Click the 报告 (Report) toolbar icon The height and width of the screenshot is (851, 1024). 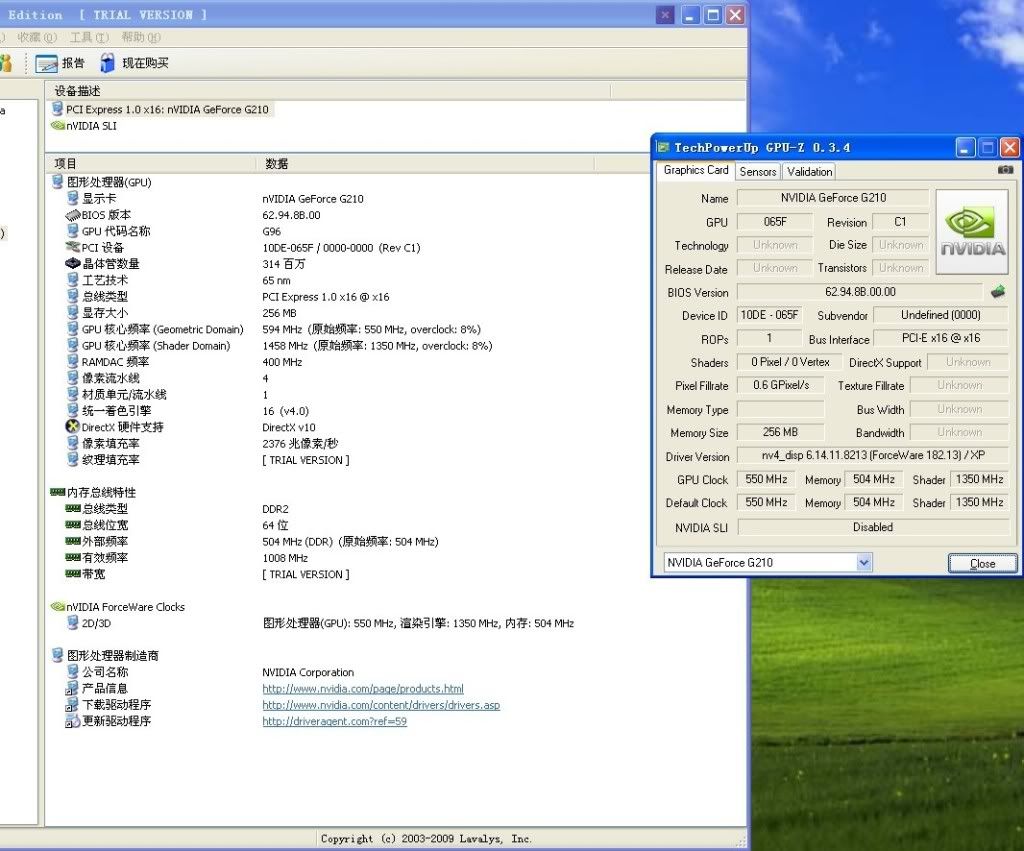(x=46, y=63)
